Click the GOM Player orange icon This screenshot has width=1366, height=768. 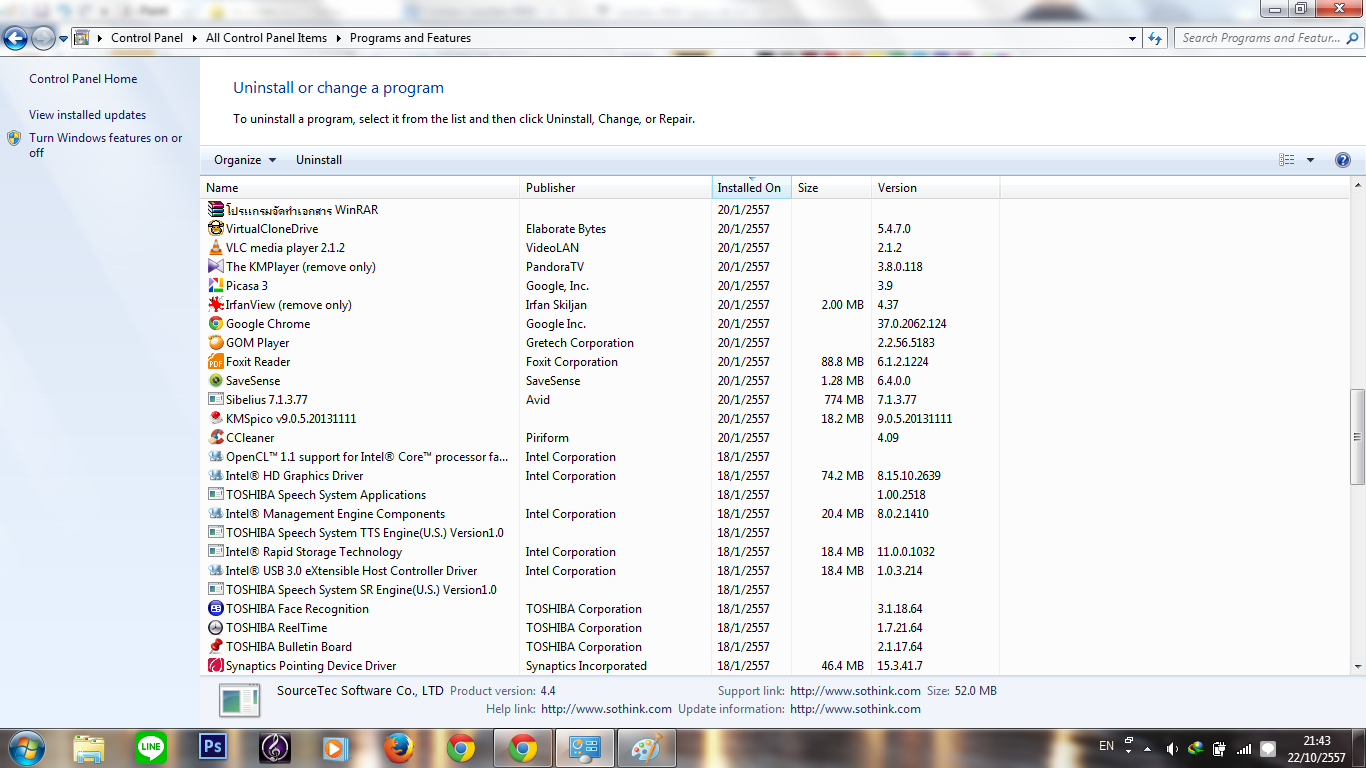215,343
